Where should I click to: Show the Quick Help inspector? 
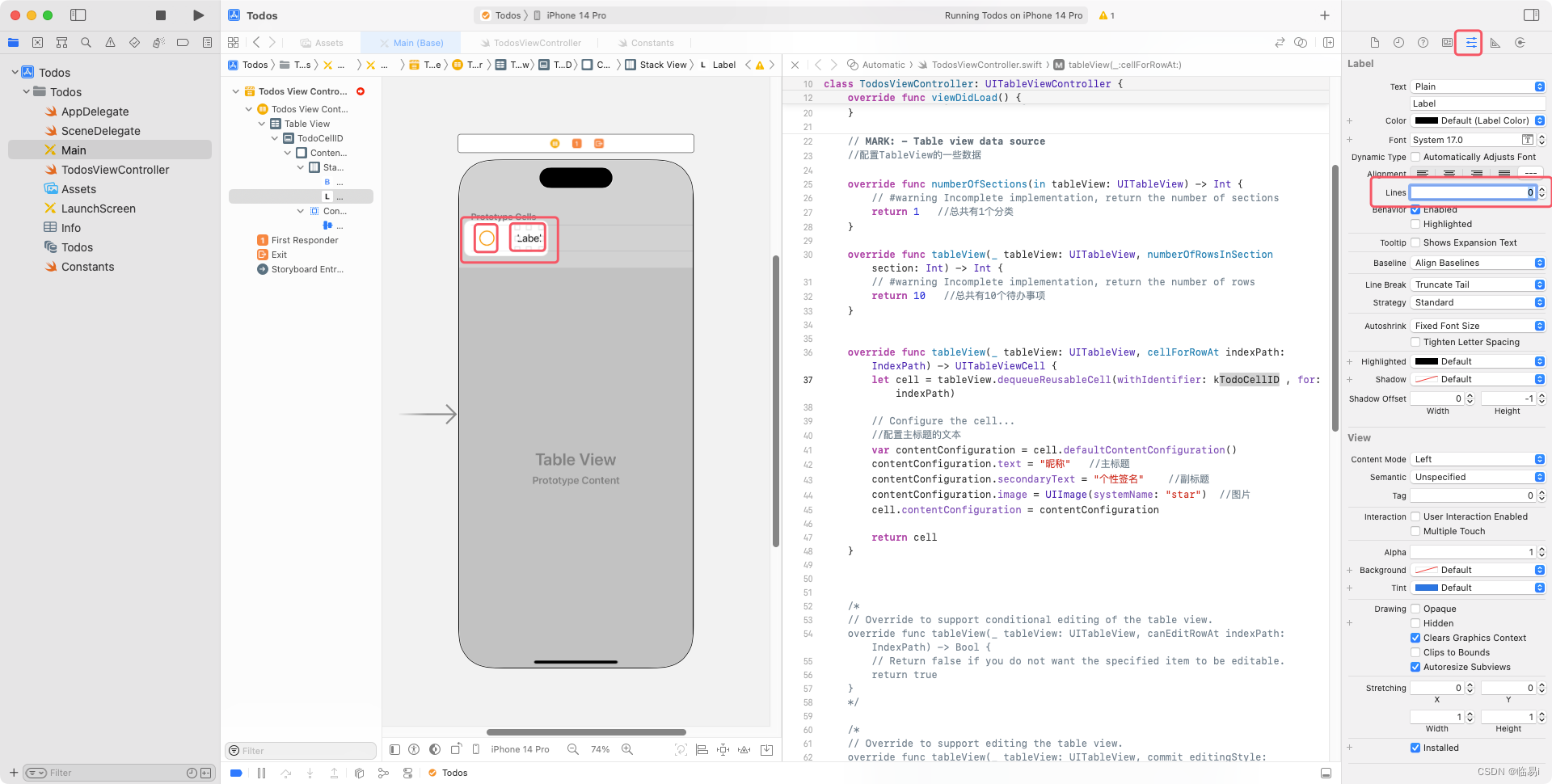(x=1423, y=43)
